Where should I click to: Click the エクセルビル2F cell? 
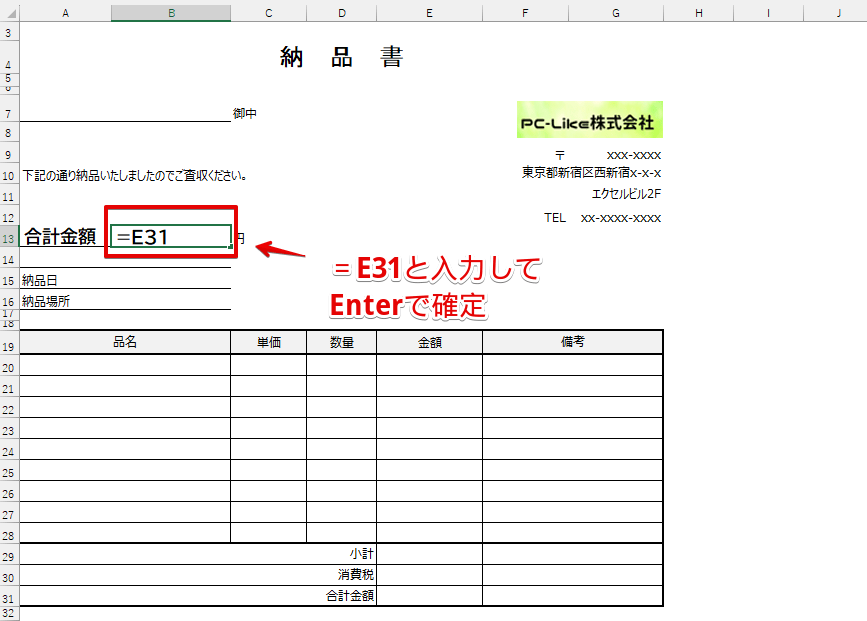(626, 194)
